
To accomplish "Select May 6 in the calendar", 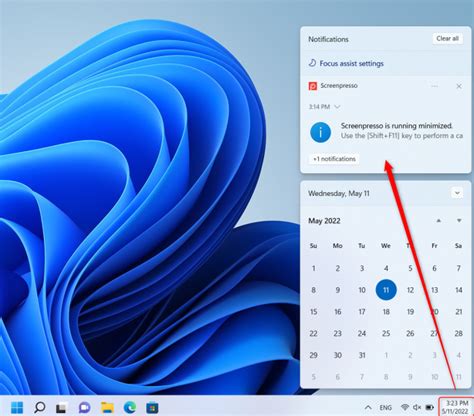I will coord(434,268).
